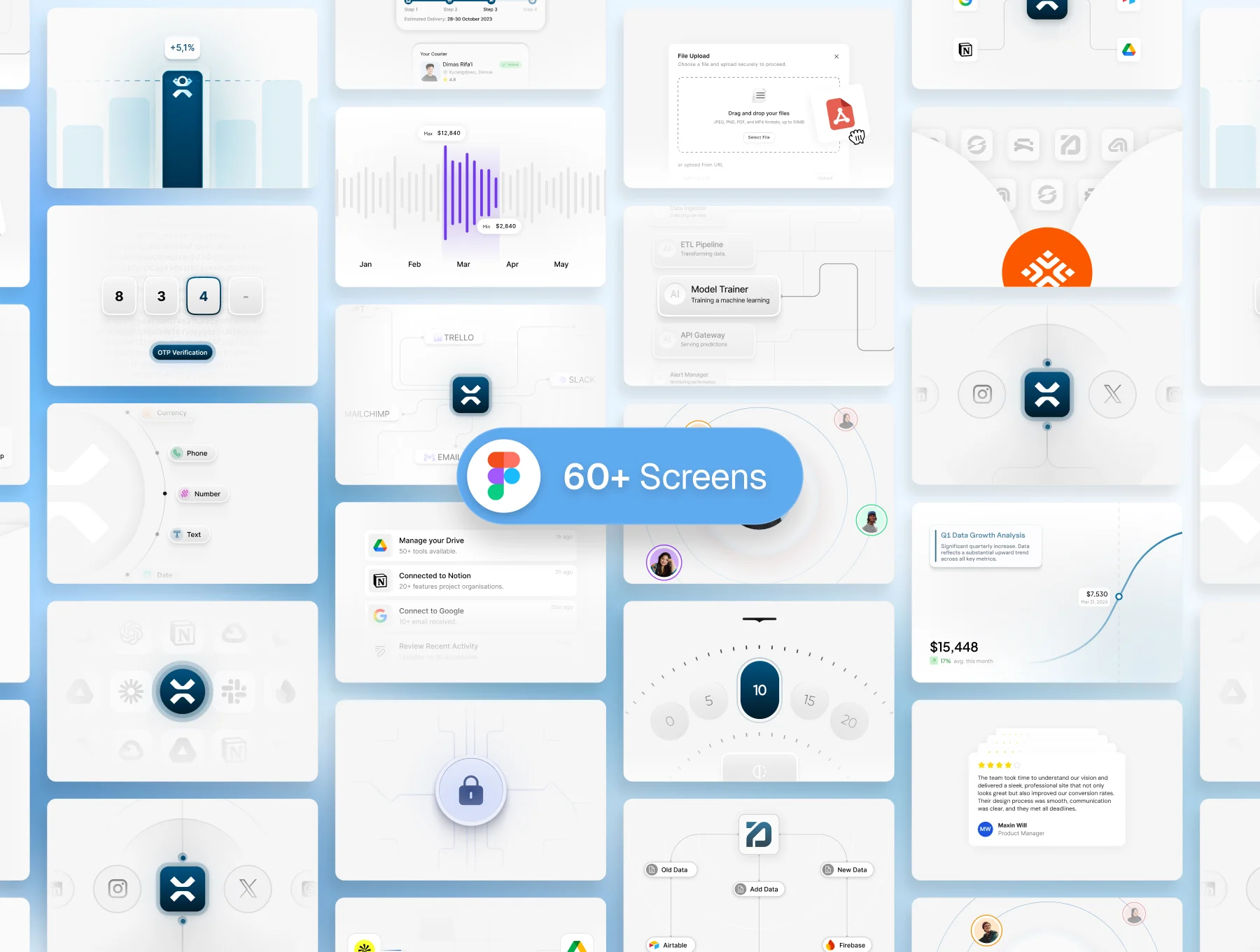Click the 'Connect to Google' title text
Image resolution: width=1260 pixels, height=952 pixels.
click(431, 611)
